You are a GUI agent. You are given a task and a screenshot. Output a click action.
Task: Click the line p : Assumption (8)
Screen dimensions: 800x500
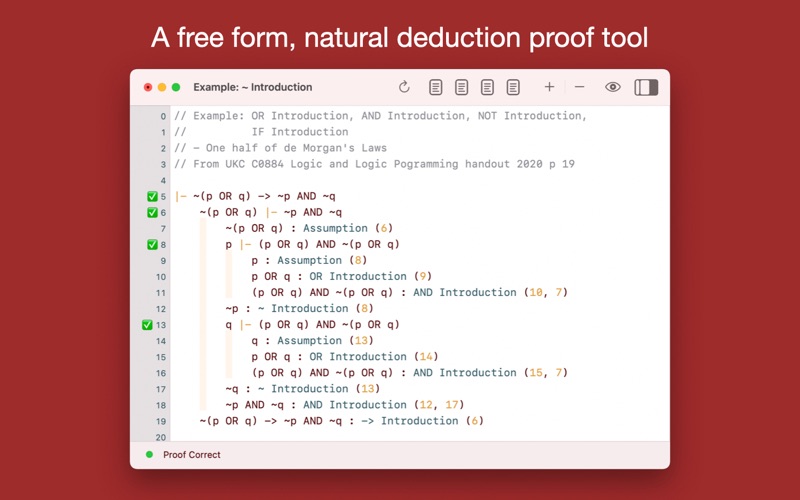click(309, 261)
